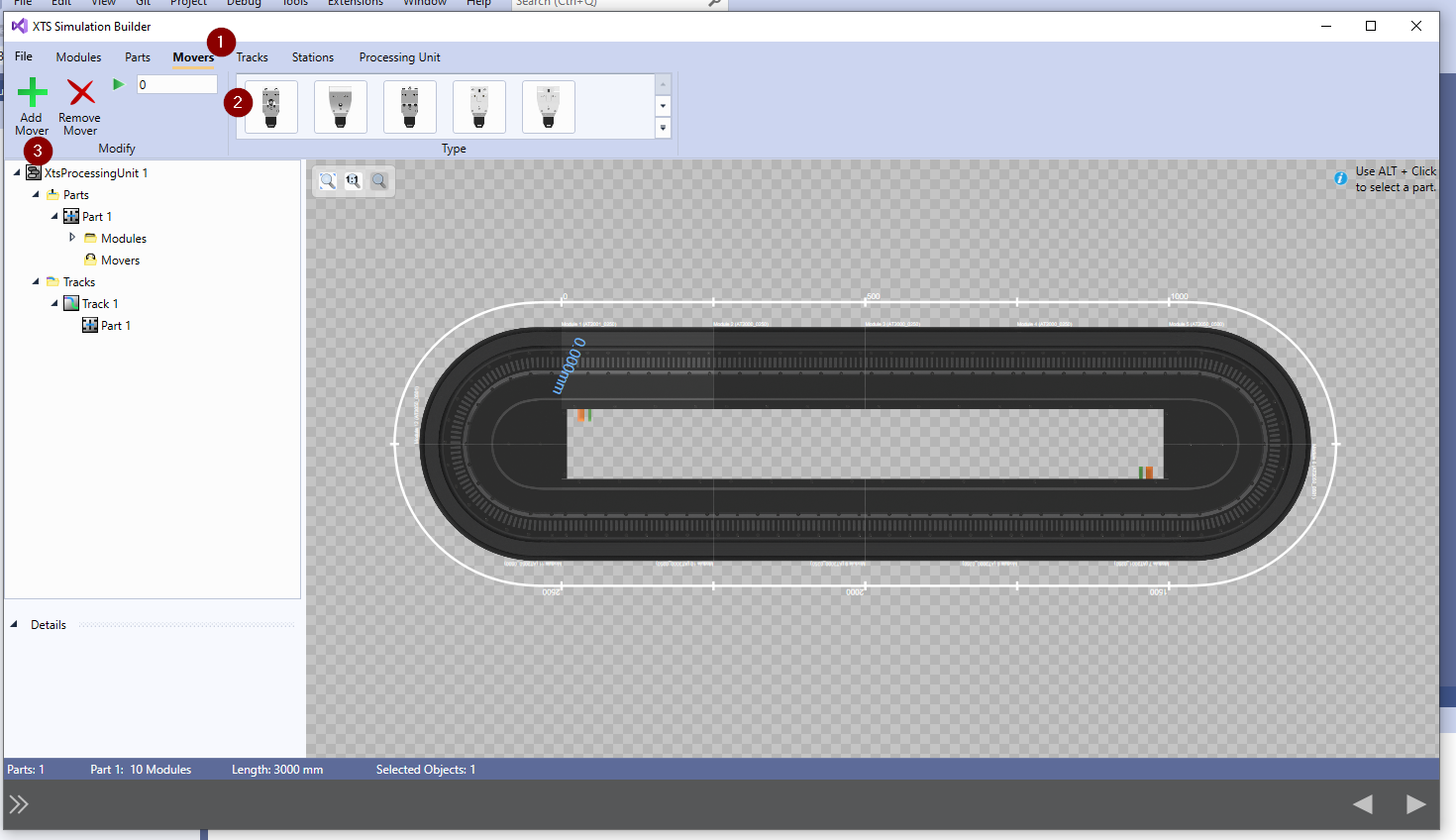Viewport: 1456px width, 840px height.
Task: Select Track 1 in the tree
Action: [100, 304]
